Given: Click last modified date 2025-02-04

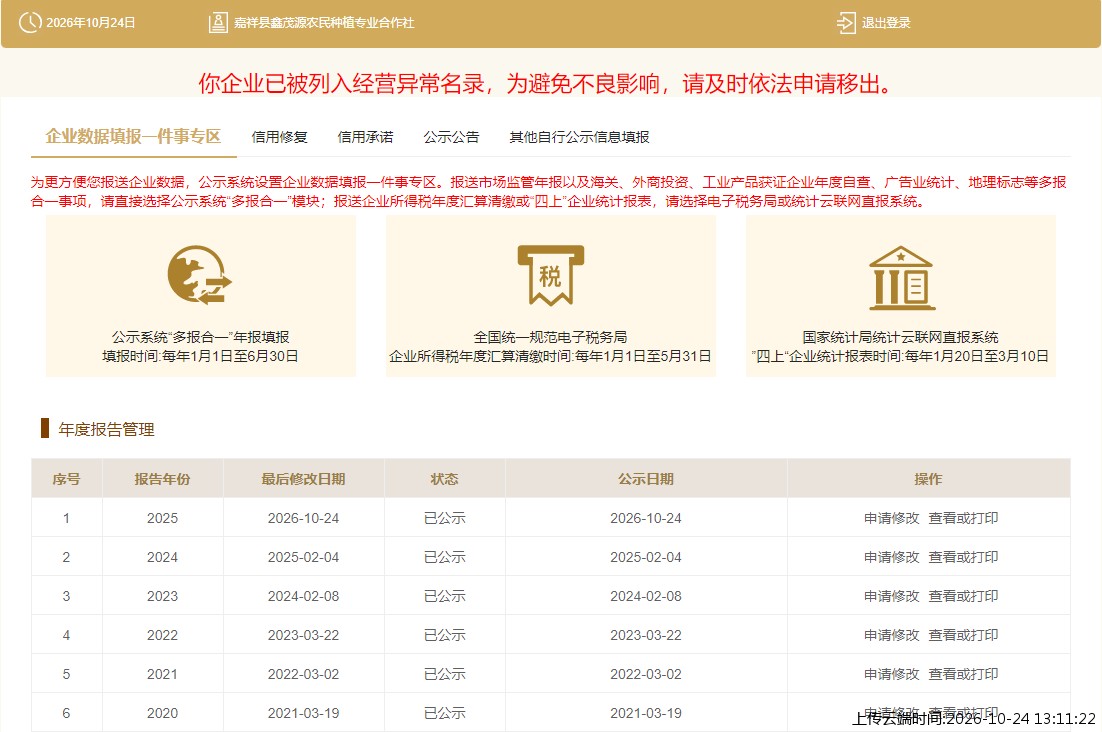Looking at the screenshot, I should click(304, 557).
